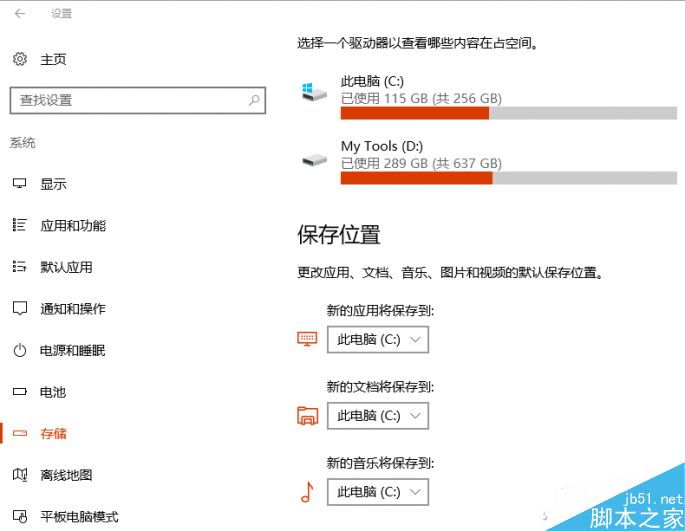
Task: Open 平板电脑模式 settings
Action: click(79, 517)
